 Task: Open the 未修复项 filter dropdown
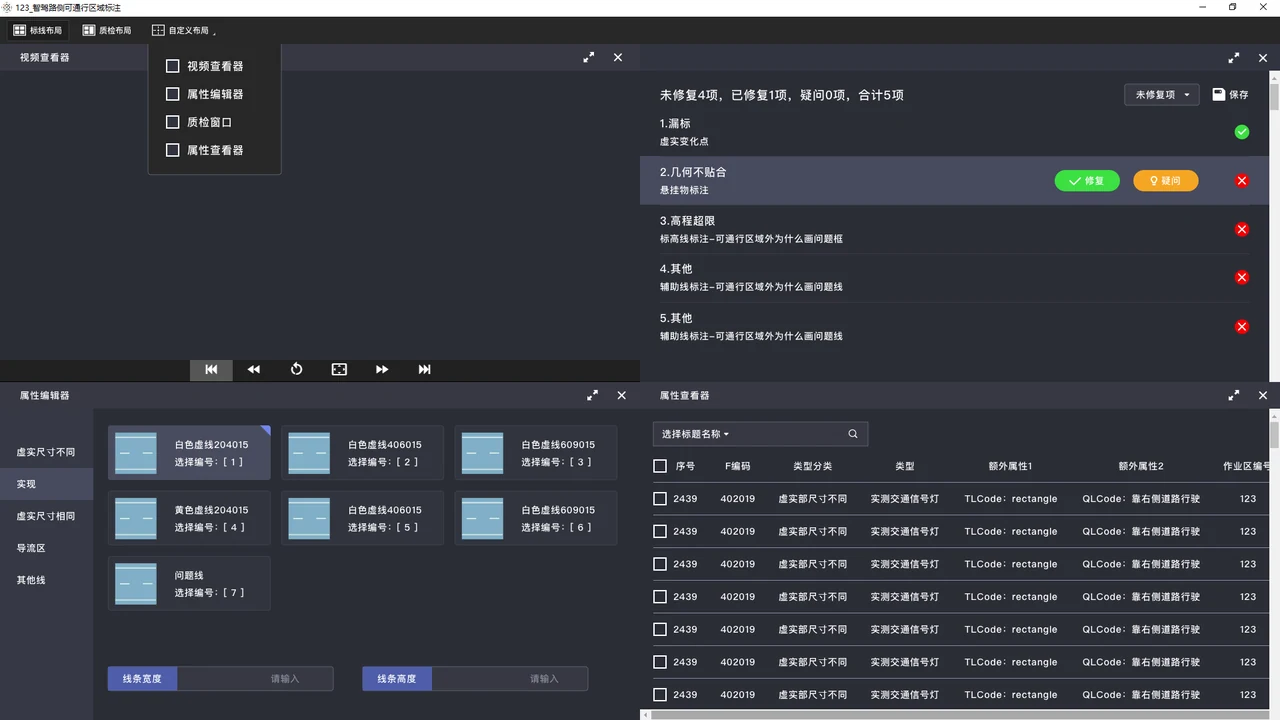point(1162,95)
